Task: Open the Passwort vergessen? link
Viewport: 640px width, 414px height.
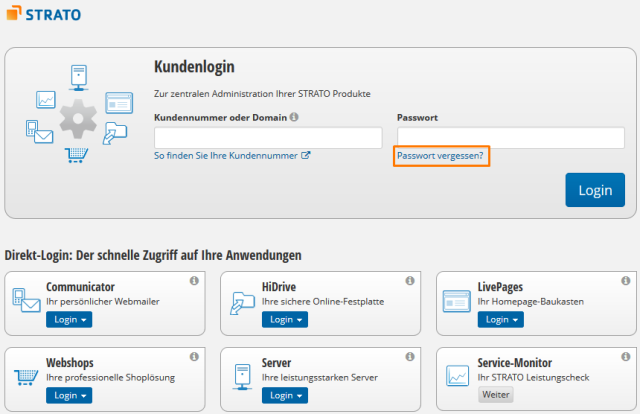Action: coord(440,156)
